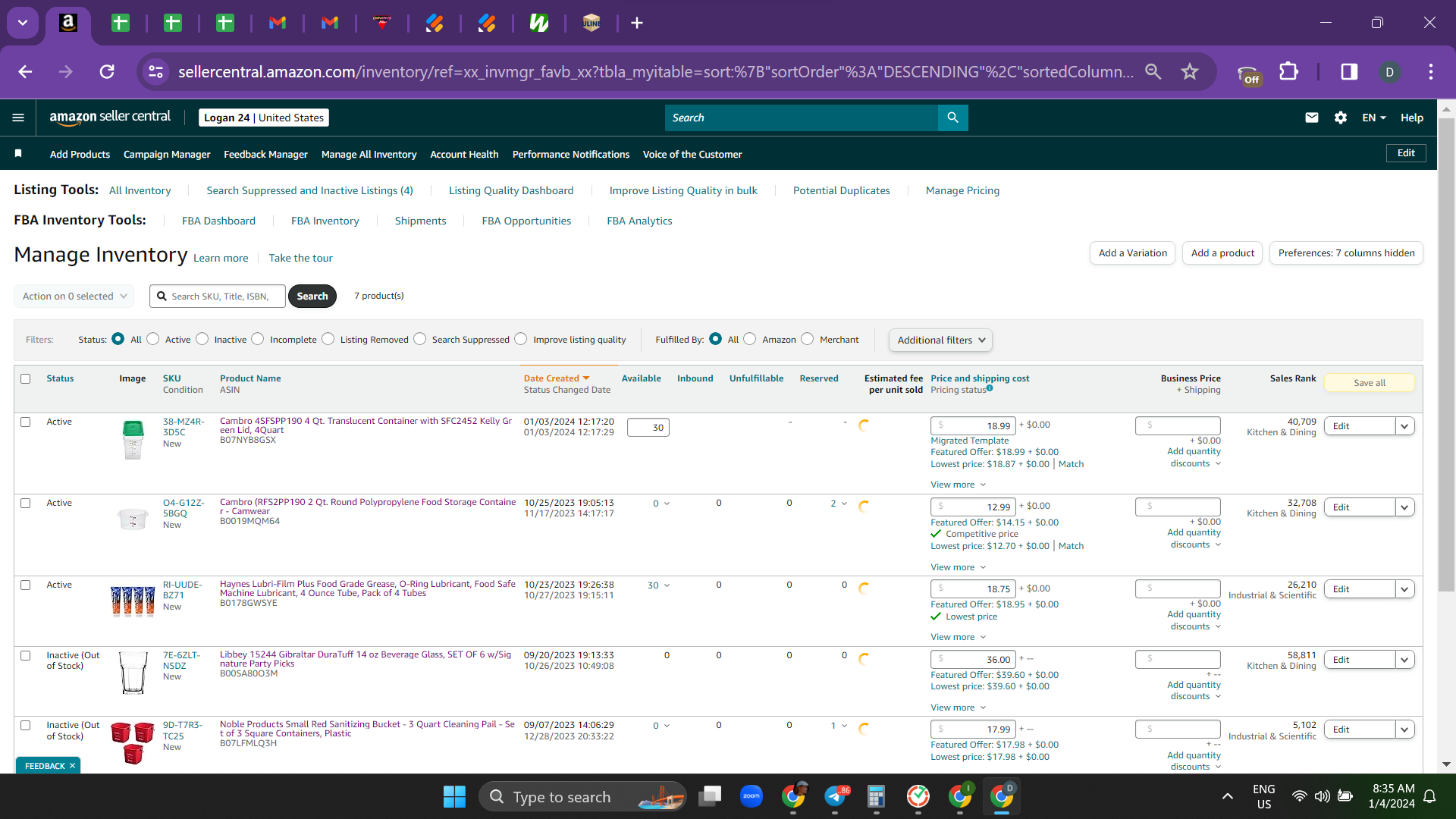Viewport: 1456px width, 819px height.
Task: Check the row for Haynes Lubri-Film grease
Action: coord(26,585)
